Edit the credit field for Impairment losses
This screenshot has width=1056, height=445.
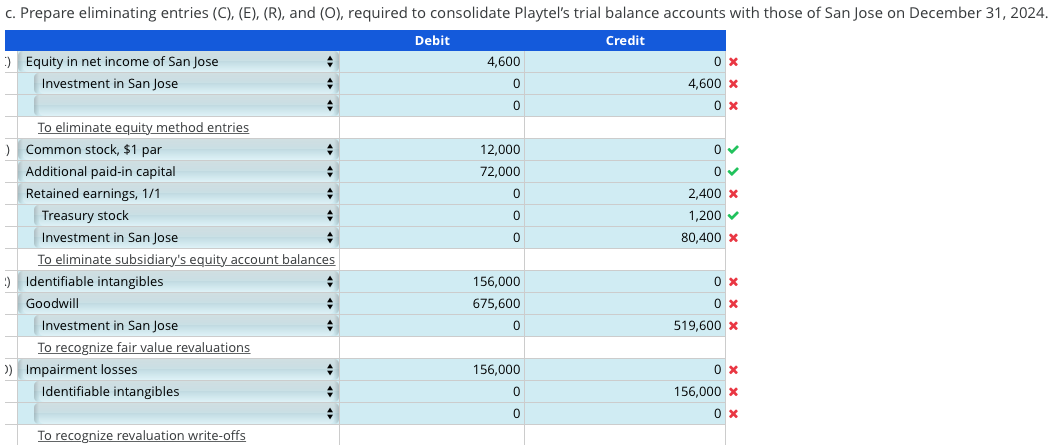pos(625,370)
